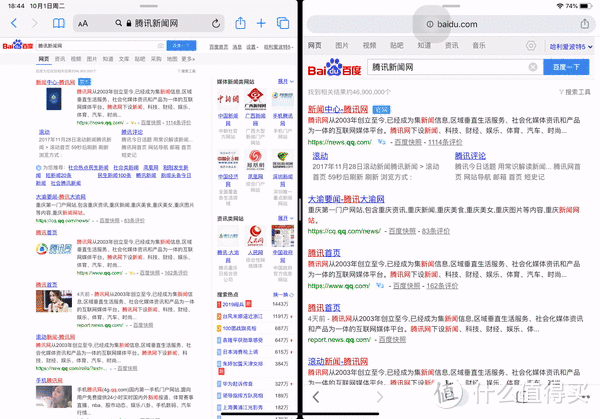The image size is (600, 419).
Task: Click the Baidu logo in right window
Action: point(335,67)
